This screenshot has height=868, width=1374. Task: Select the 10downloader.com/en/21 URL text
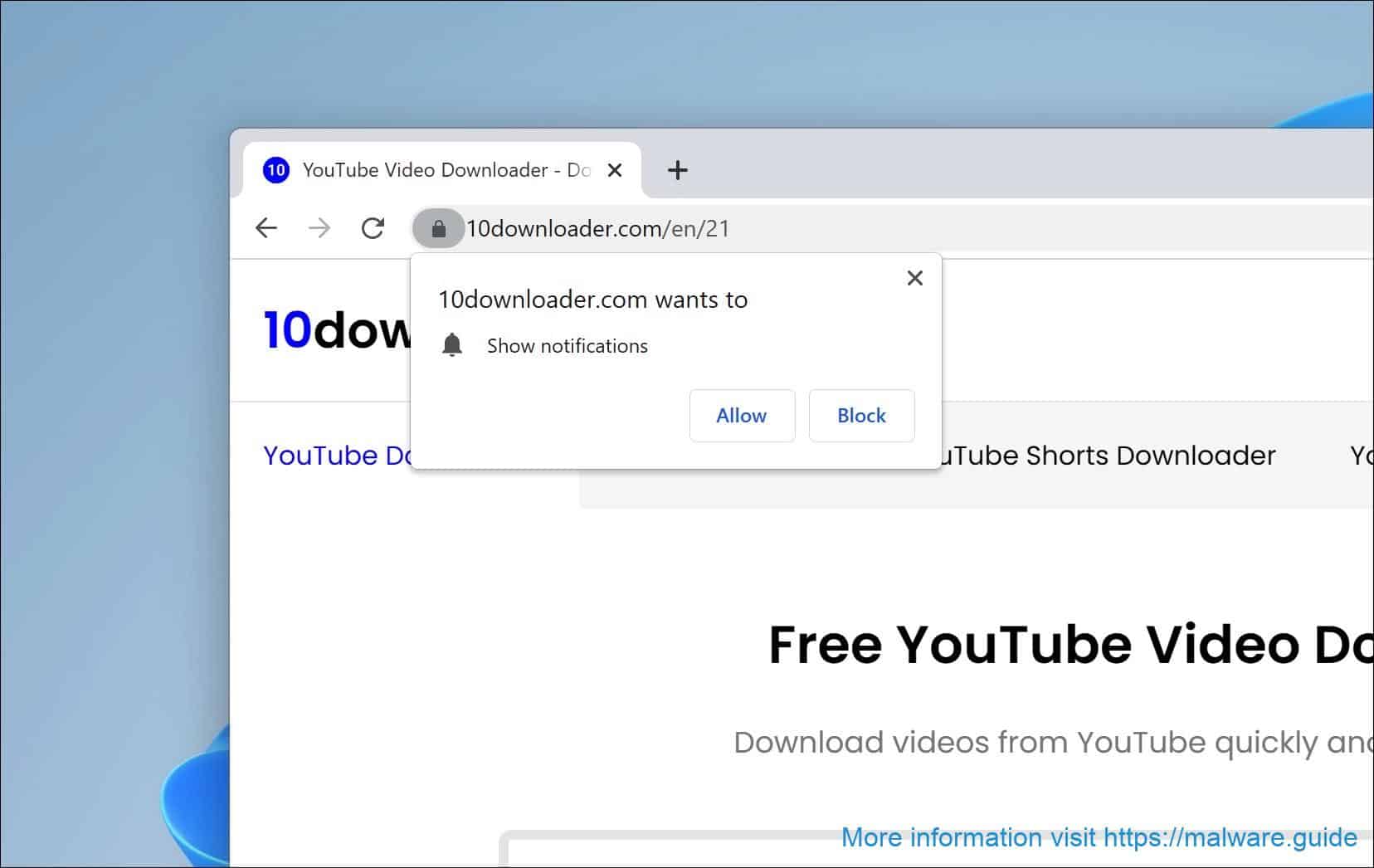click(597, 228)
